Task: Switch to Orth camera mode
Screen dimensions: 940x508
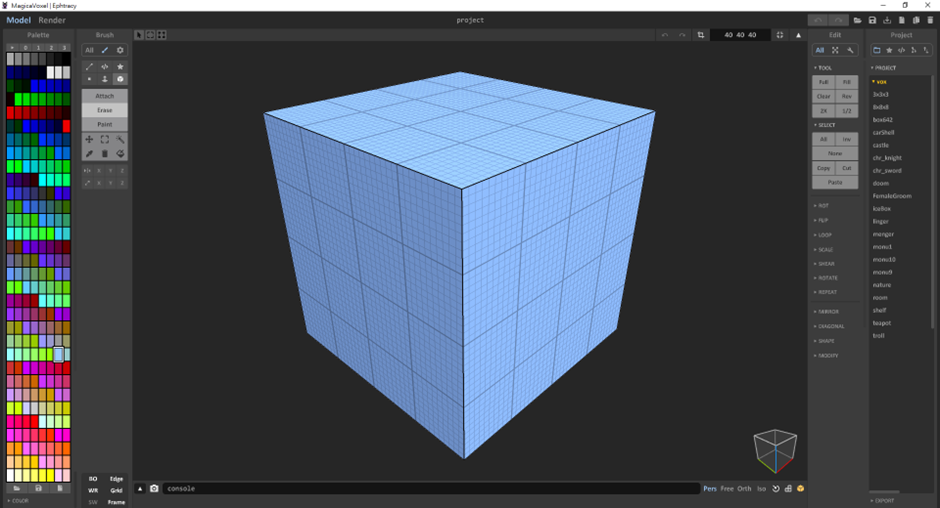Action: coord(744,489)
